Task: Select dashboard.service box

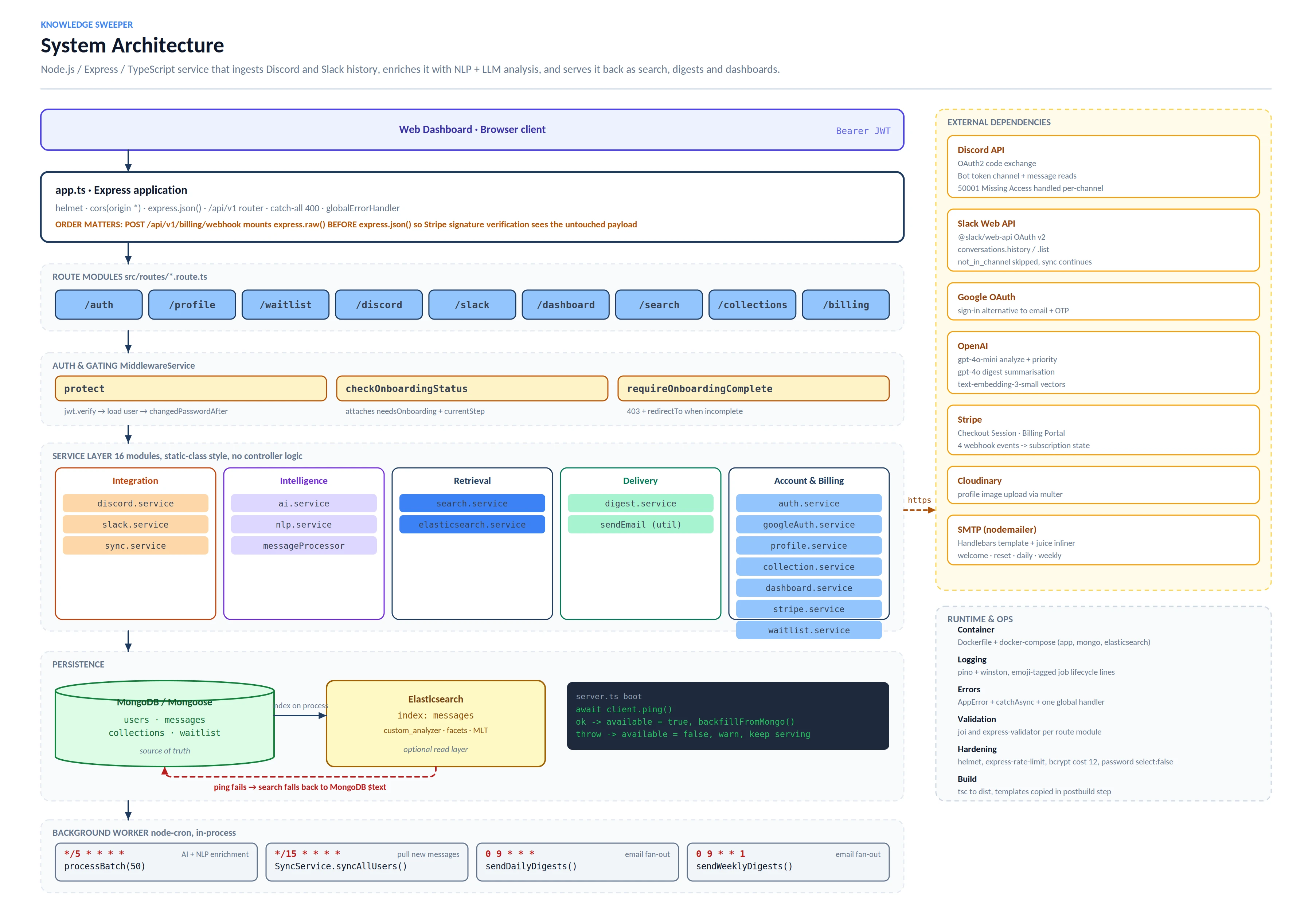Action: 809,588
